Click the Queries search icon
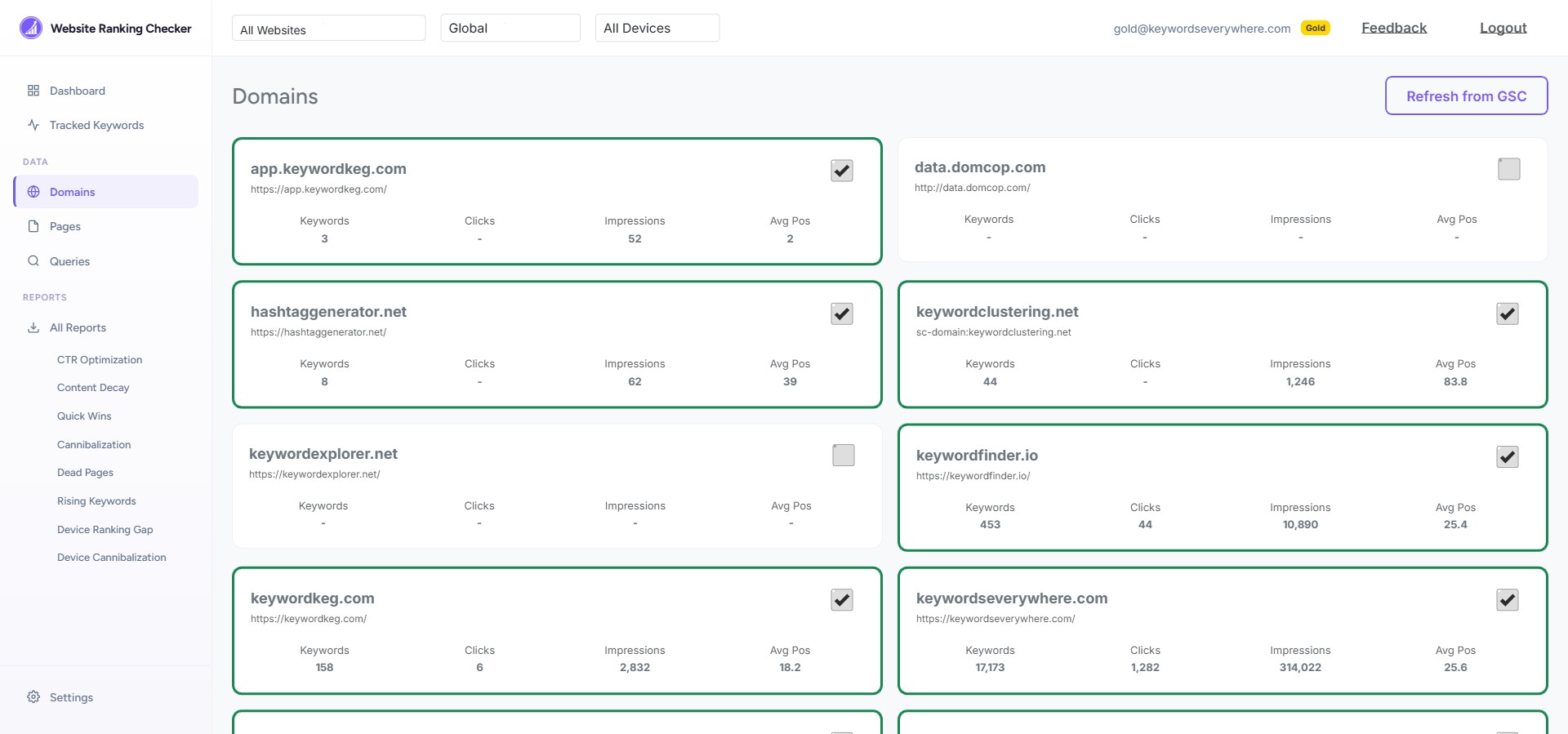Viewport: 1568px width, 734px height. coord(33,261)
